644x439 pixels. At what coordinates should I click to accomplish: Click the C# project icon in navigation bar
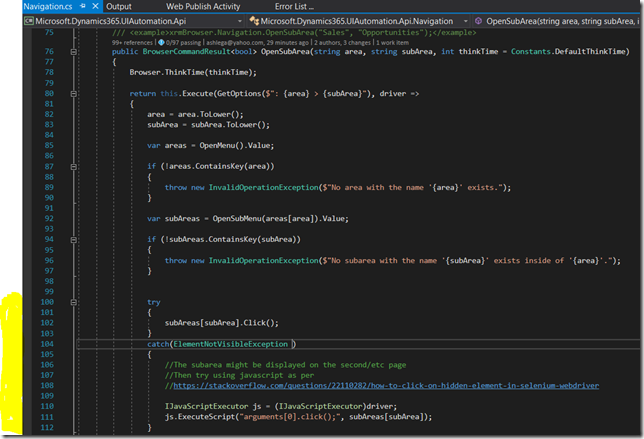29,21
